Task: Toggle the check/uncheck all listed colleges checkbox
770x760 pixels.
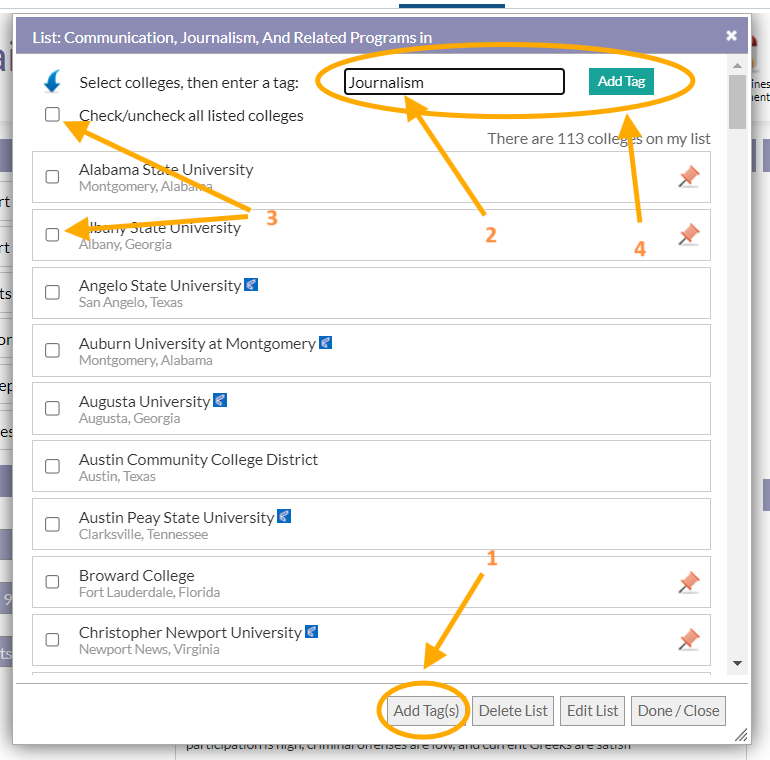Action: click(x=53, y=115)
